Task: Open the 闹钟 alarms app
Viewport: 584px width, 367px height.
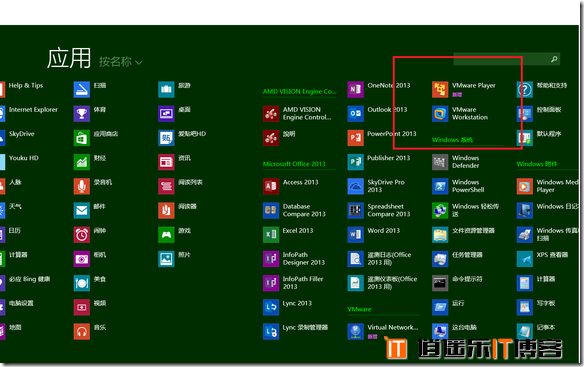Action: click(x=90, y=235)
